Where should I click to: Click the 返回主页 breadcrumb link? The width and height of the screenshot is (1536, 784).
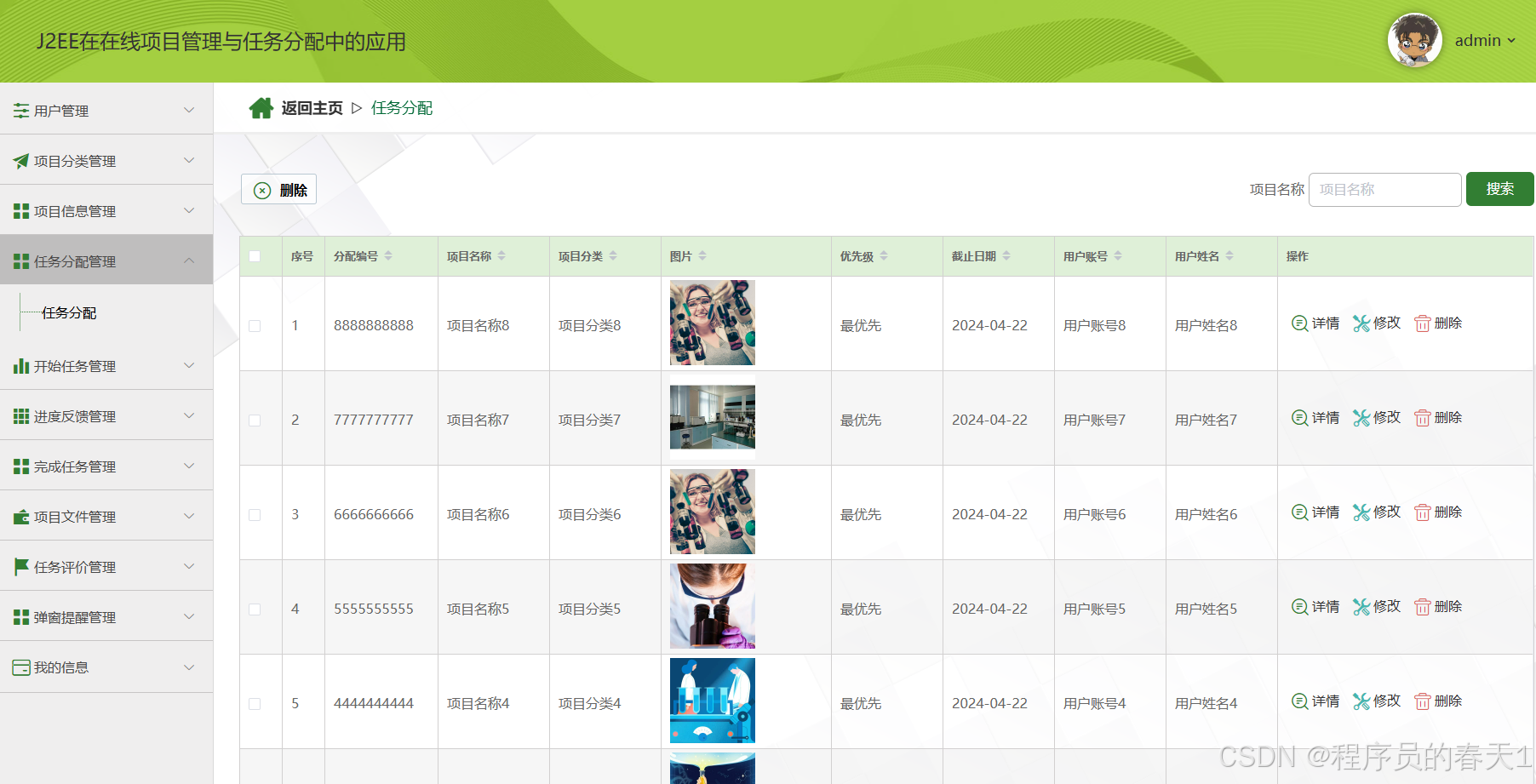pos(312,108)
